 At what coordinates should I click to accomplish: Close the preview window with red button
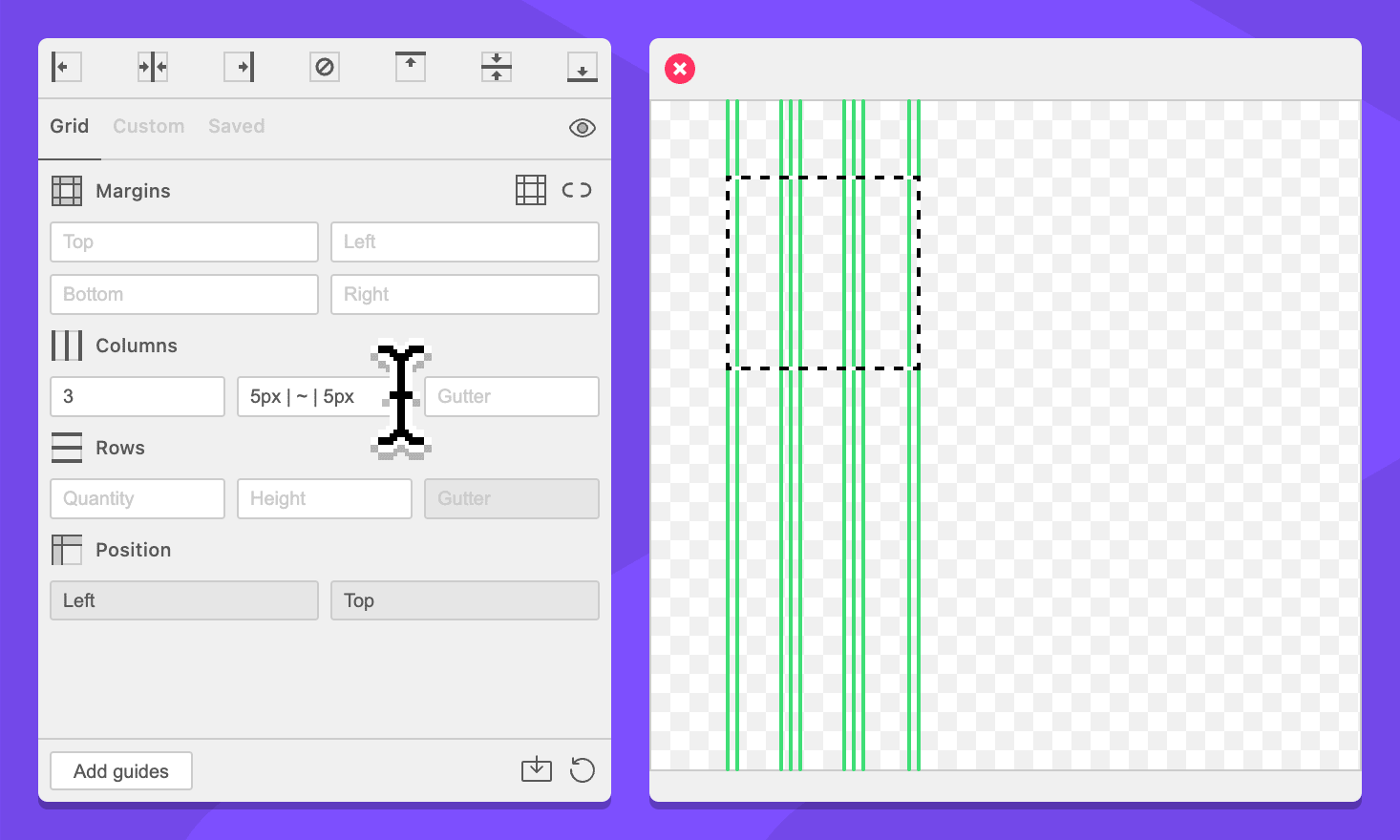(x=680, y=69)
